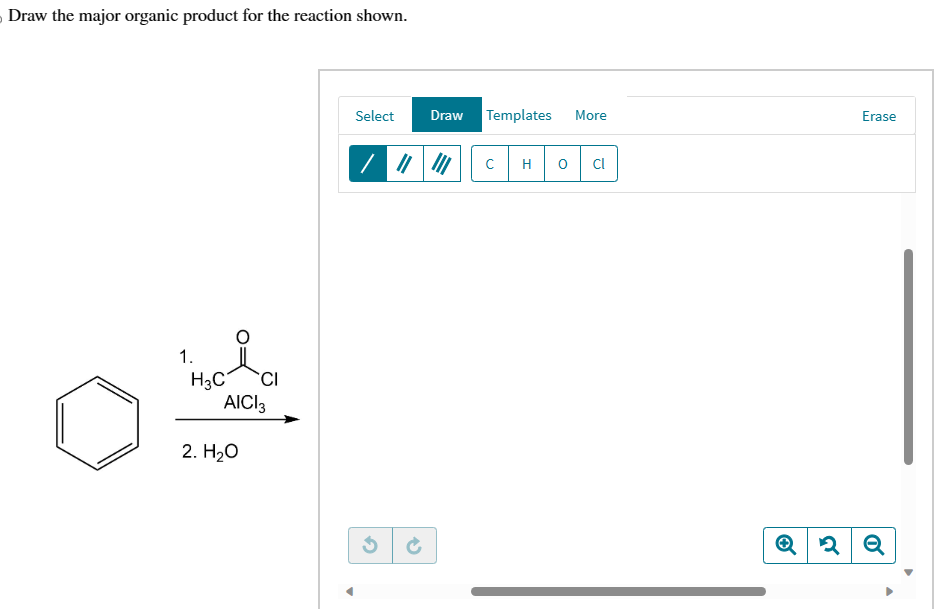The image size is (935, 609).
Task: Choose the carbon atom button
Action: click(x=490, y=163)
